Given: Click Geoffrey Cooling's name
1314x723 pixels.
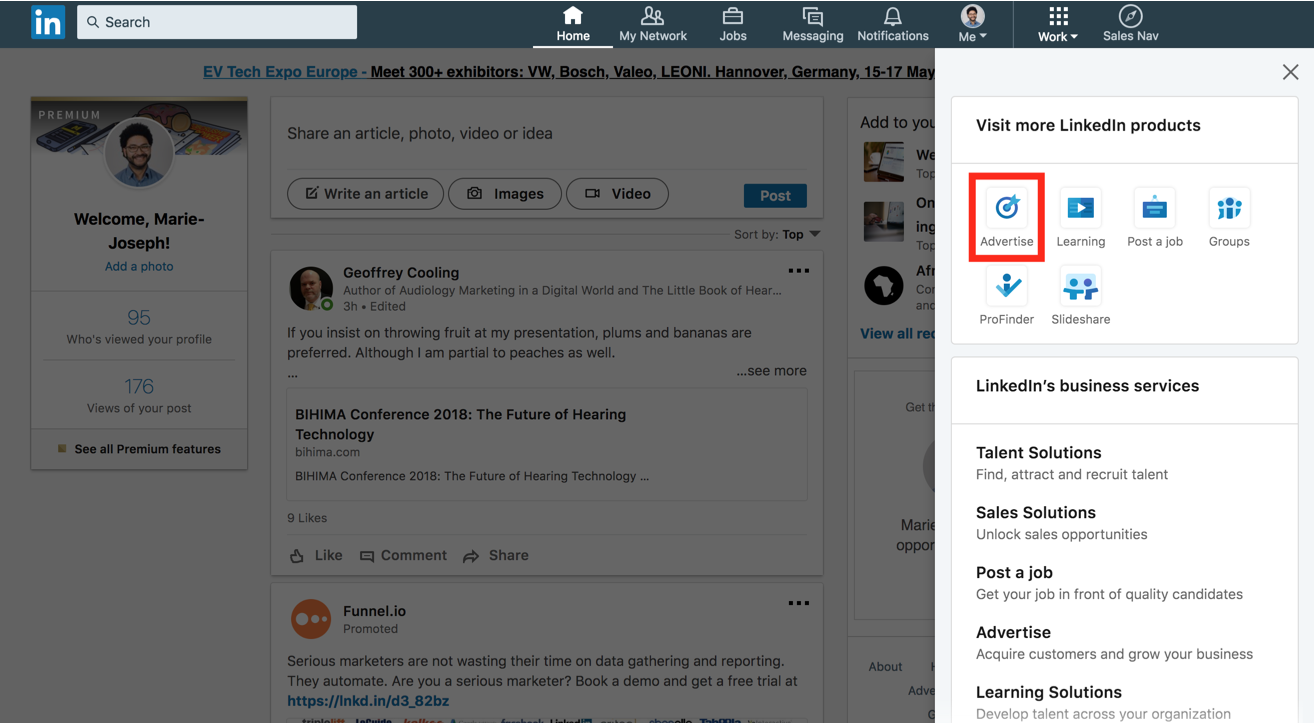Looking at the screenshot, I should pos(401,272).
